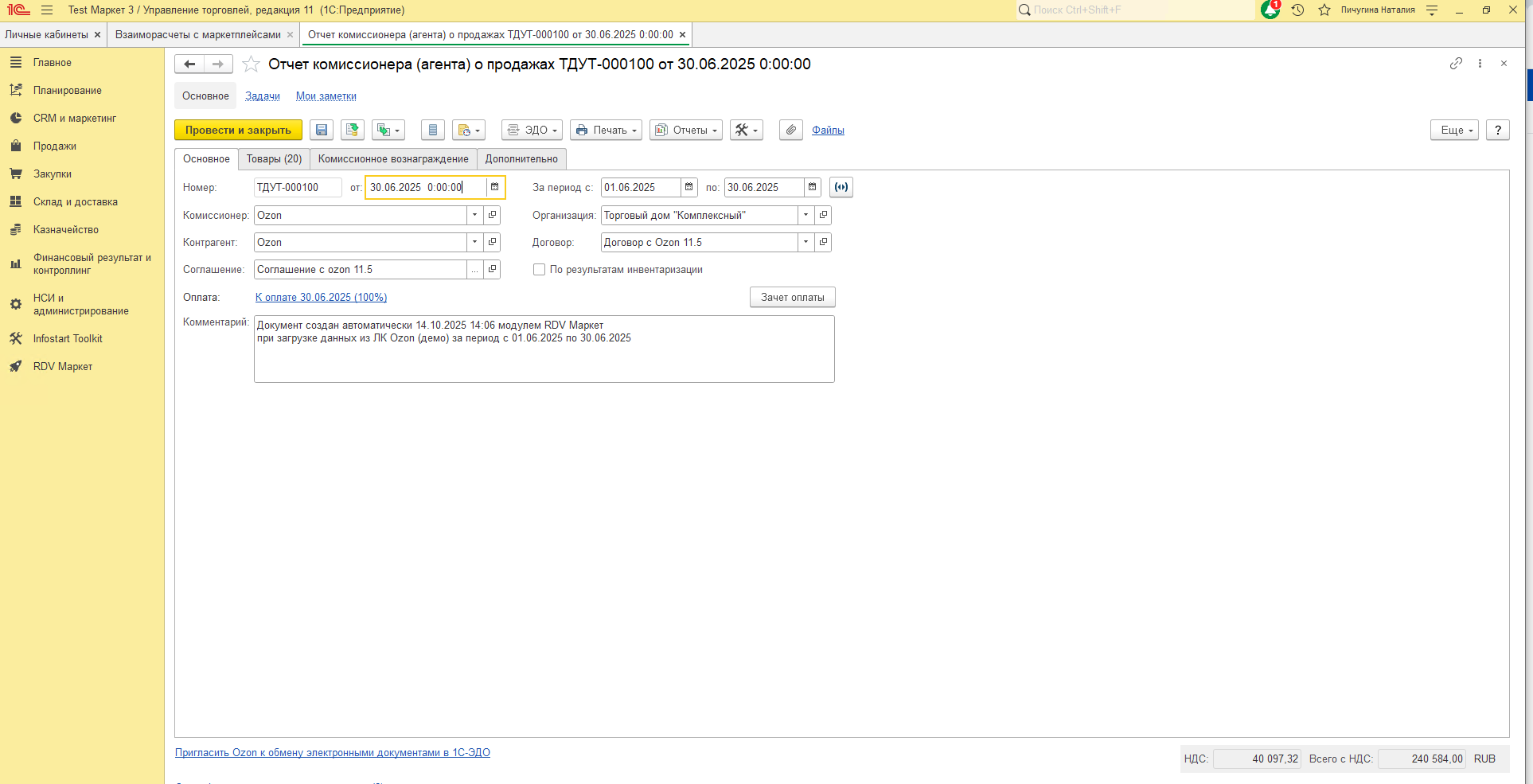This screenshot has height=784, width=1533.
Task: Open НСИ и администрирование section
Action: [82, 305]
